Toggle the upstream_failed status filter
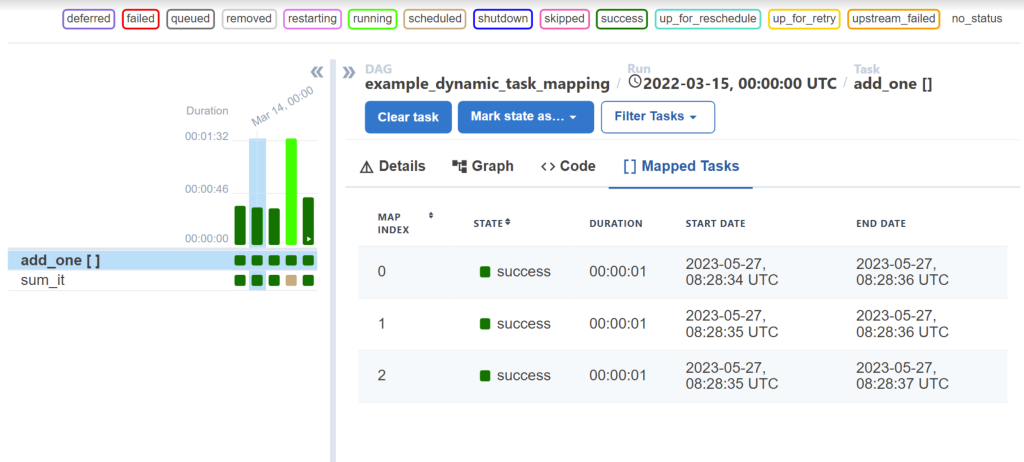1024x462 pixels. 893,18
